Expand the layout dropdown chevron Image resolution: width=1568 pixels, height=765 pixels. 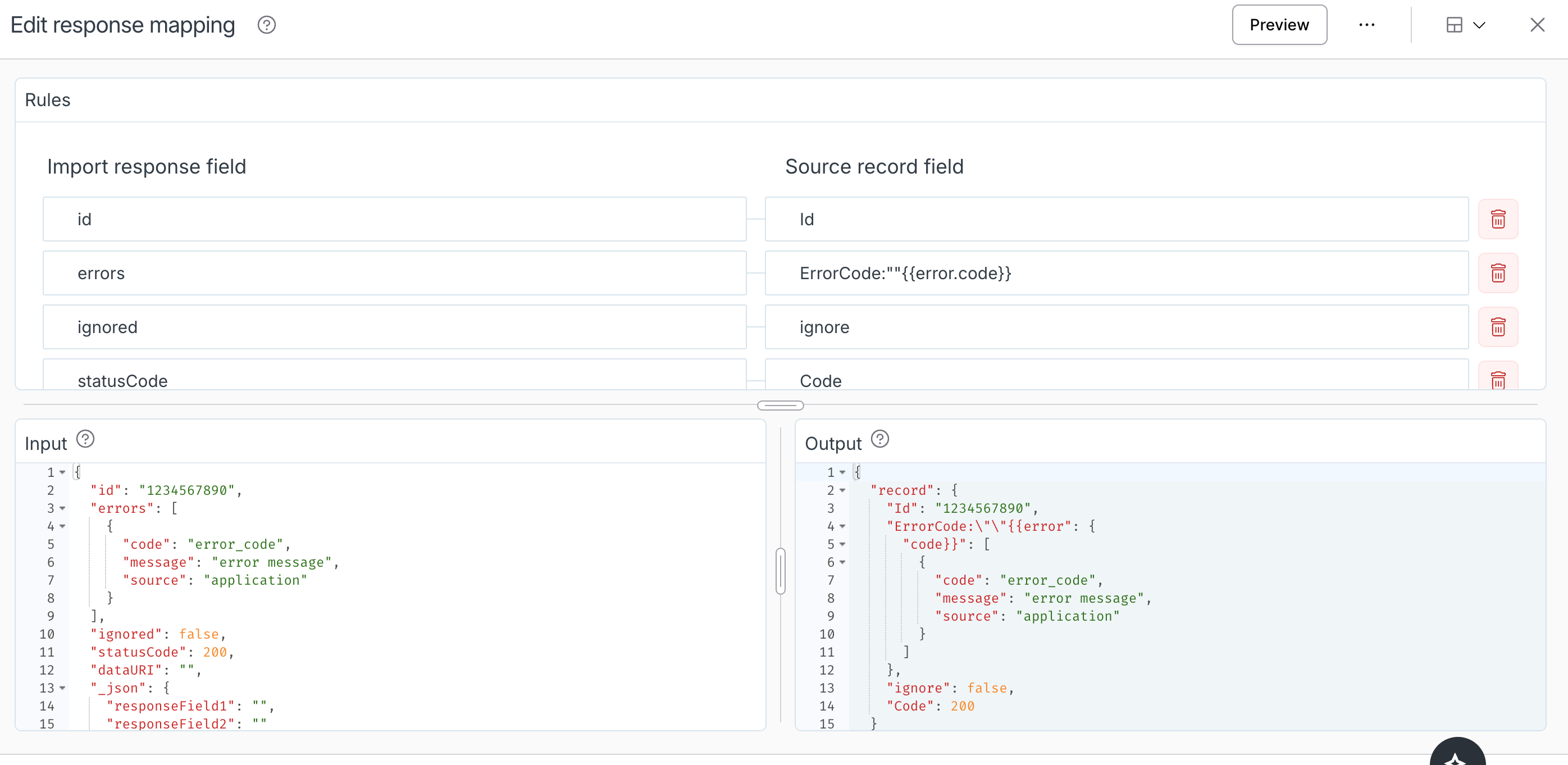tap(1479, 25)
